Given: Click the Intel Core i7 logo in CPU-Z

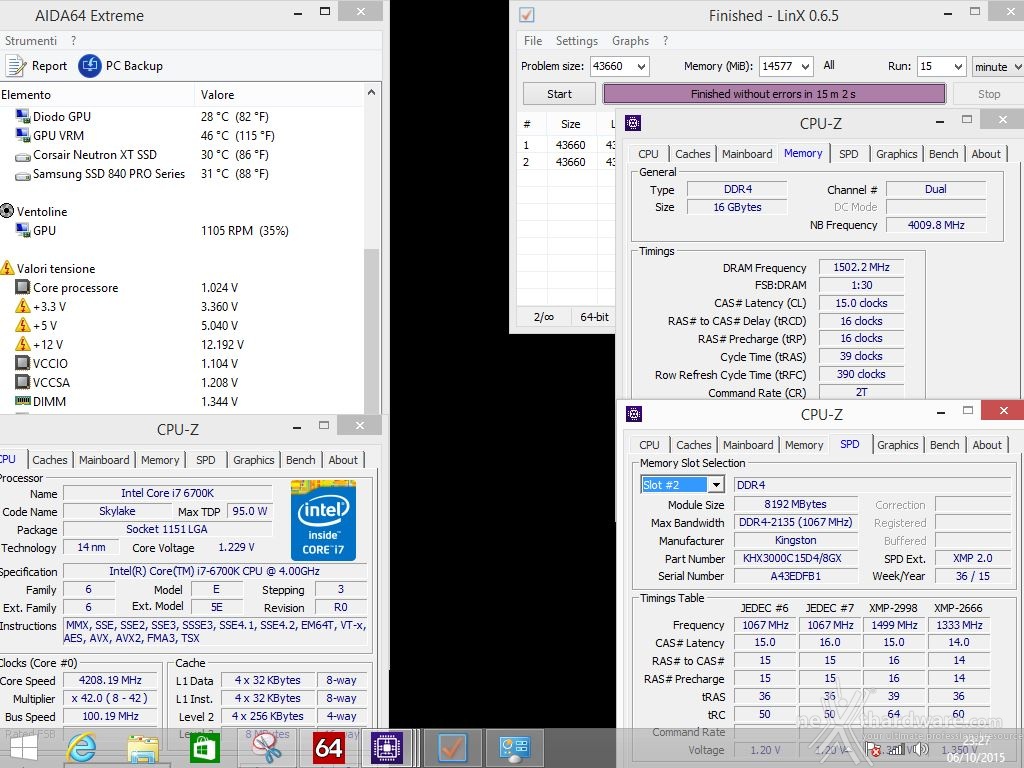Looking at the screenshot, I should pos(323,520).
